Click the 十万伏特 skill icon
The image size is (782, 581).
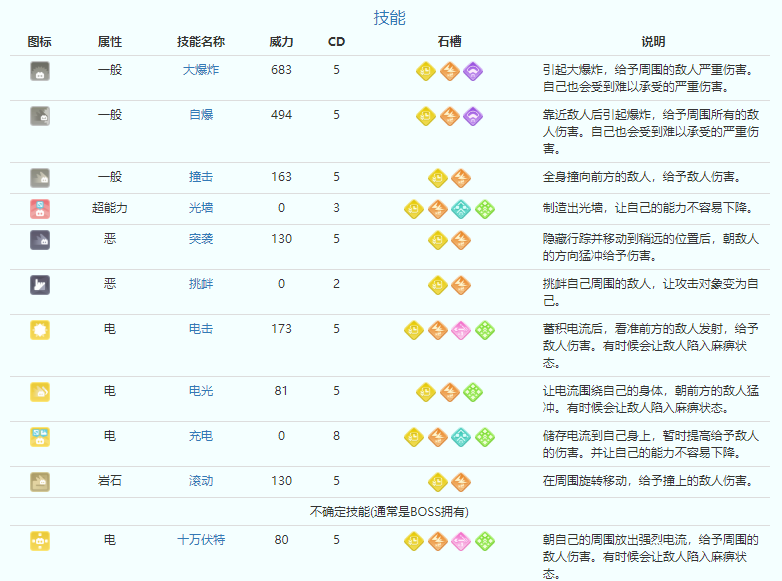(40, 540)
